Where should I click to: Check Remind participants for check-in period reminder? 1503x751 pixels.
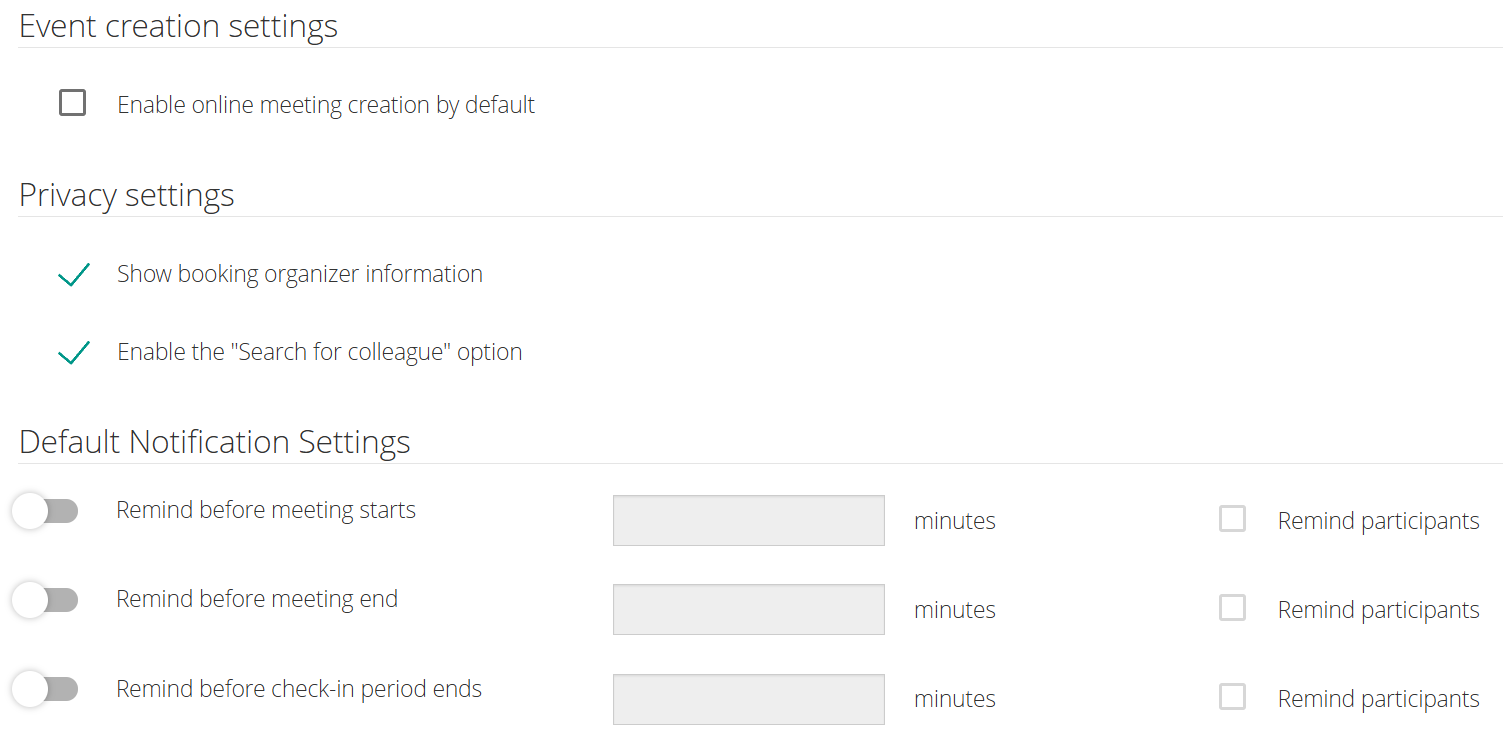(x=1232, y=696)
